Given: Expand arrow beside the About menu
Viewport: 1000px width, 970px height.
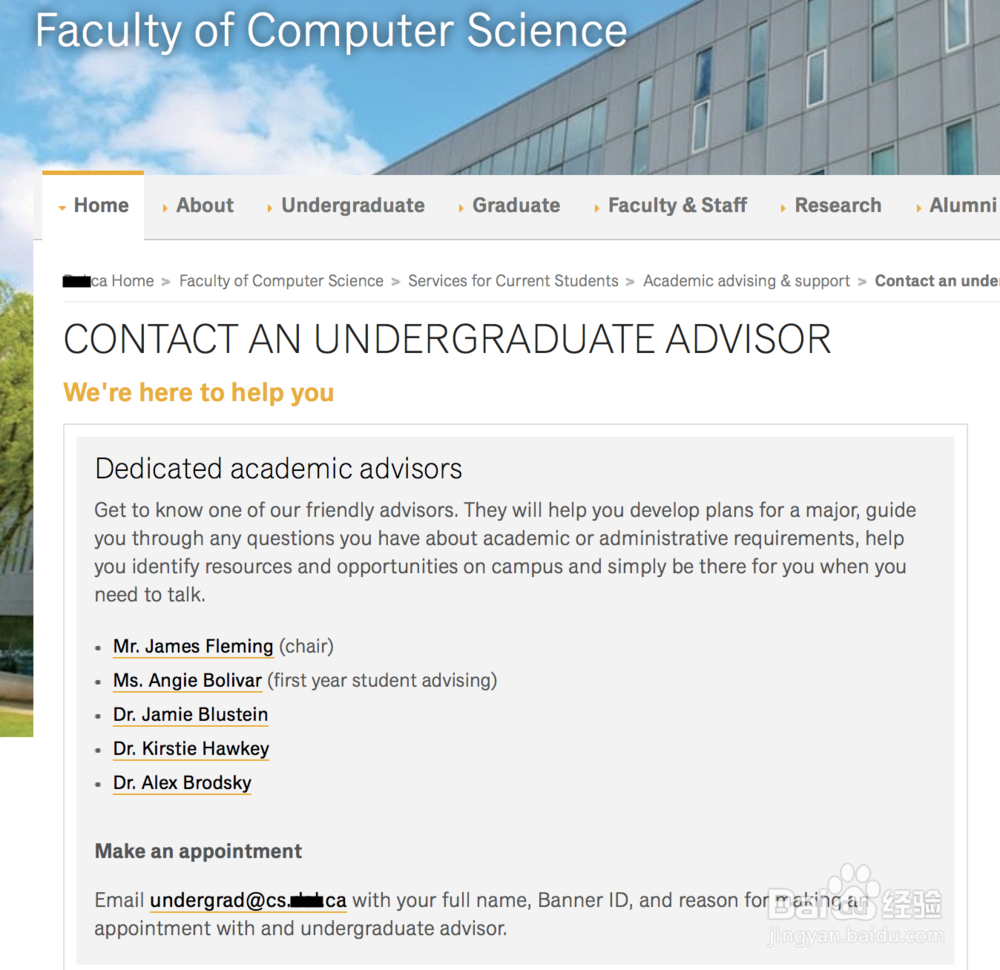Looking at the screenshot, I should (165, 208).
